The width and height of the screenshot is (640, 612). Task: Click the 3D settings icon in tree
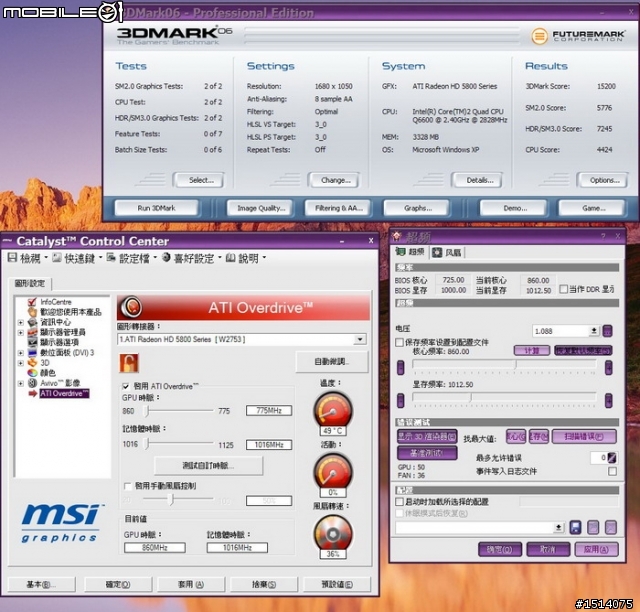32,363
